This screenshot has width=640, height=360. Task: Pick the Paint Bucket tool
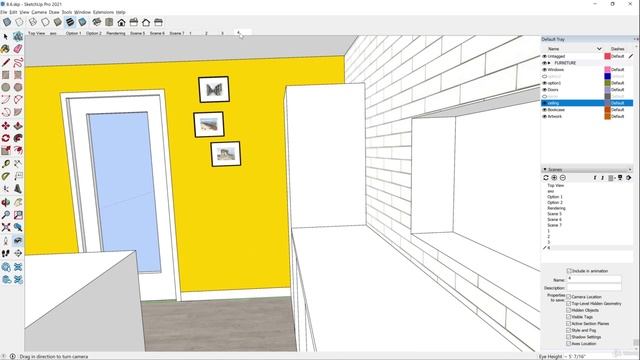(x=6, y=49)
